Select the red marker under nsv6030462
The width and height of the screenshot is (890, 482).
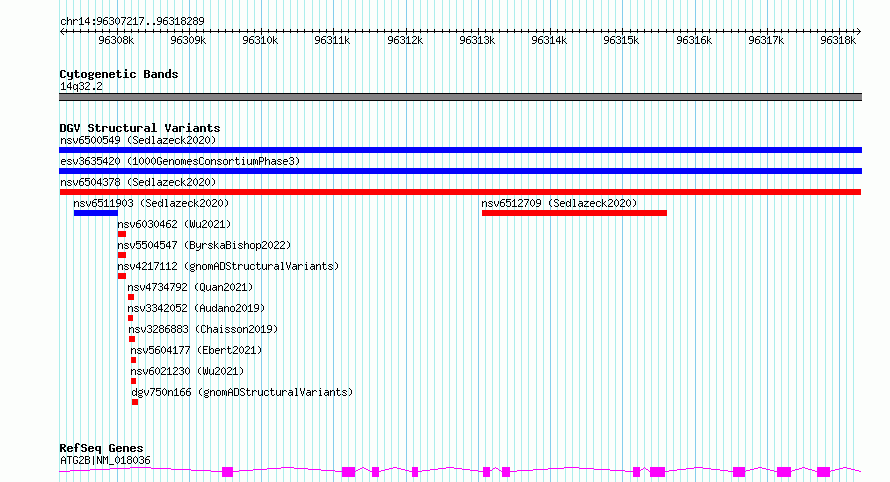[122, 234]
